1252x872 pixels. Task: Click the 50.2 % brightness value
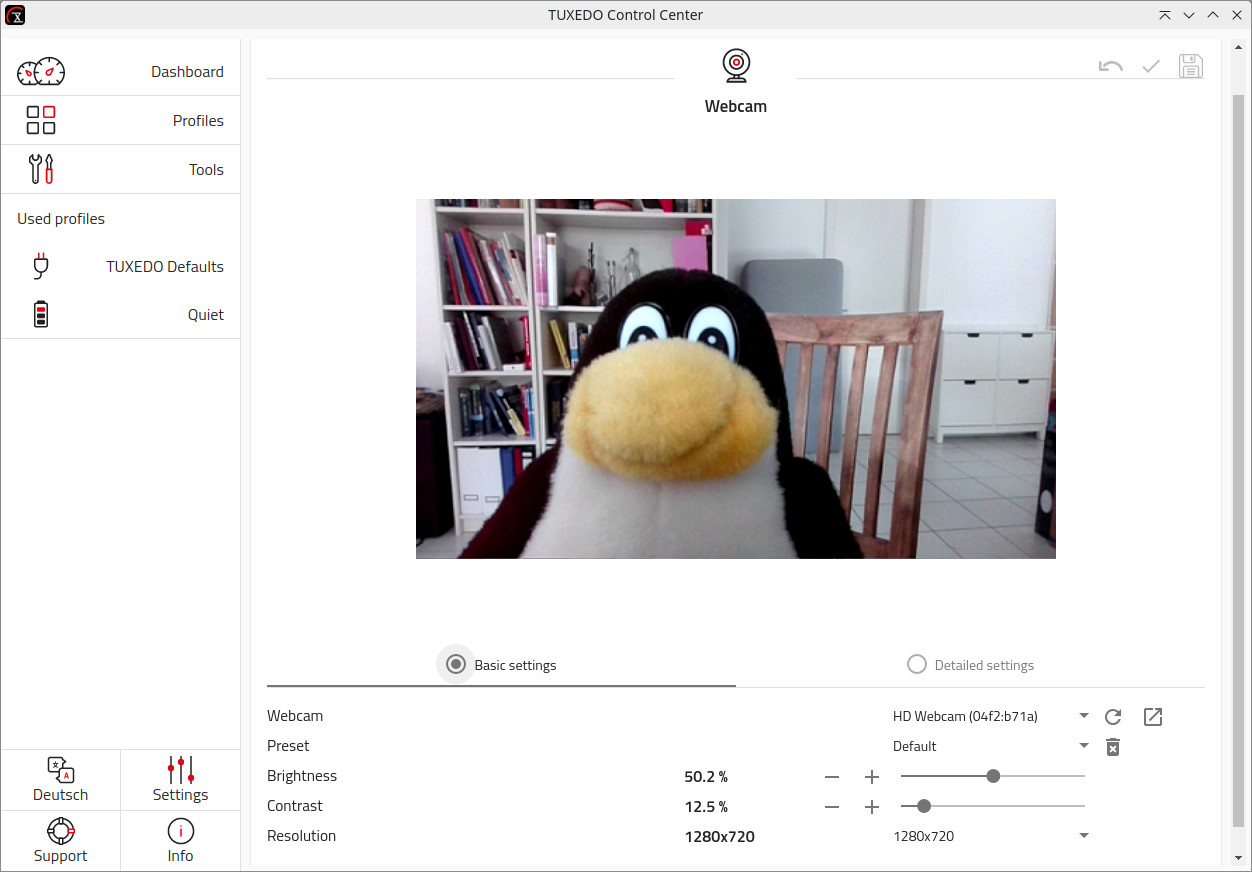(x=706, y=777)
